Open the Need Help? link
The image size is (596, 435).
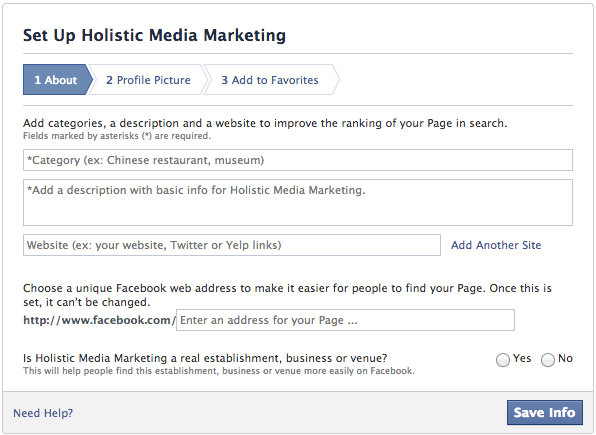point(43,413)
